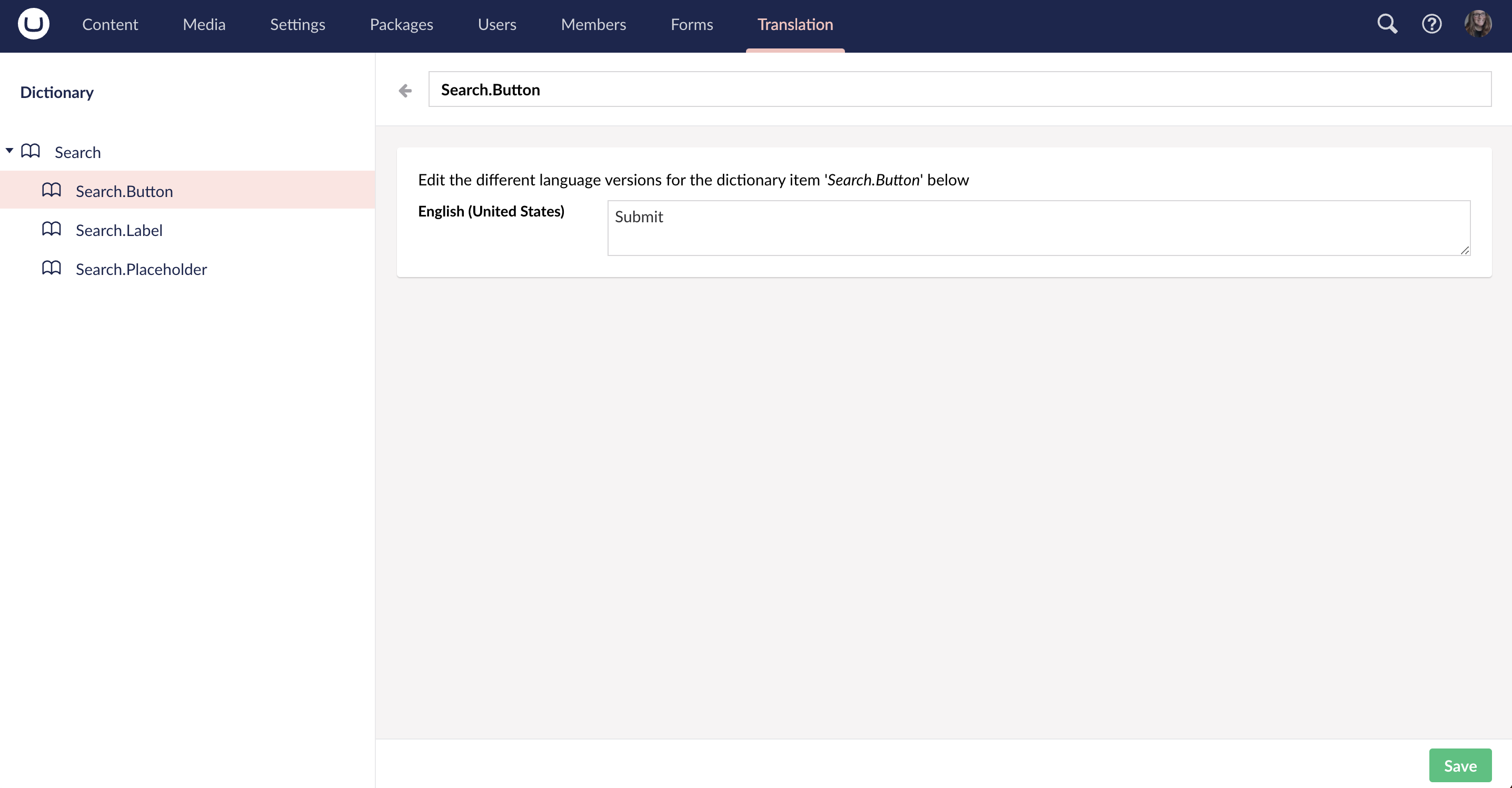Screen dimensions: 1512x788
Task: Open the Content section
Action: coord(110,24)
